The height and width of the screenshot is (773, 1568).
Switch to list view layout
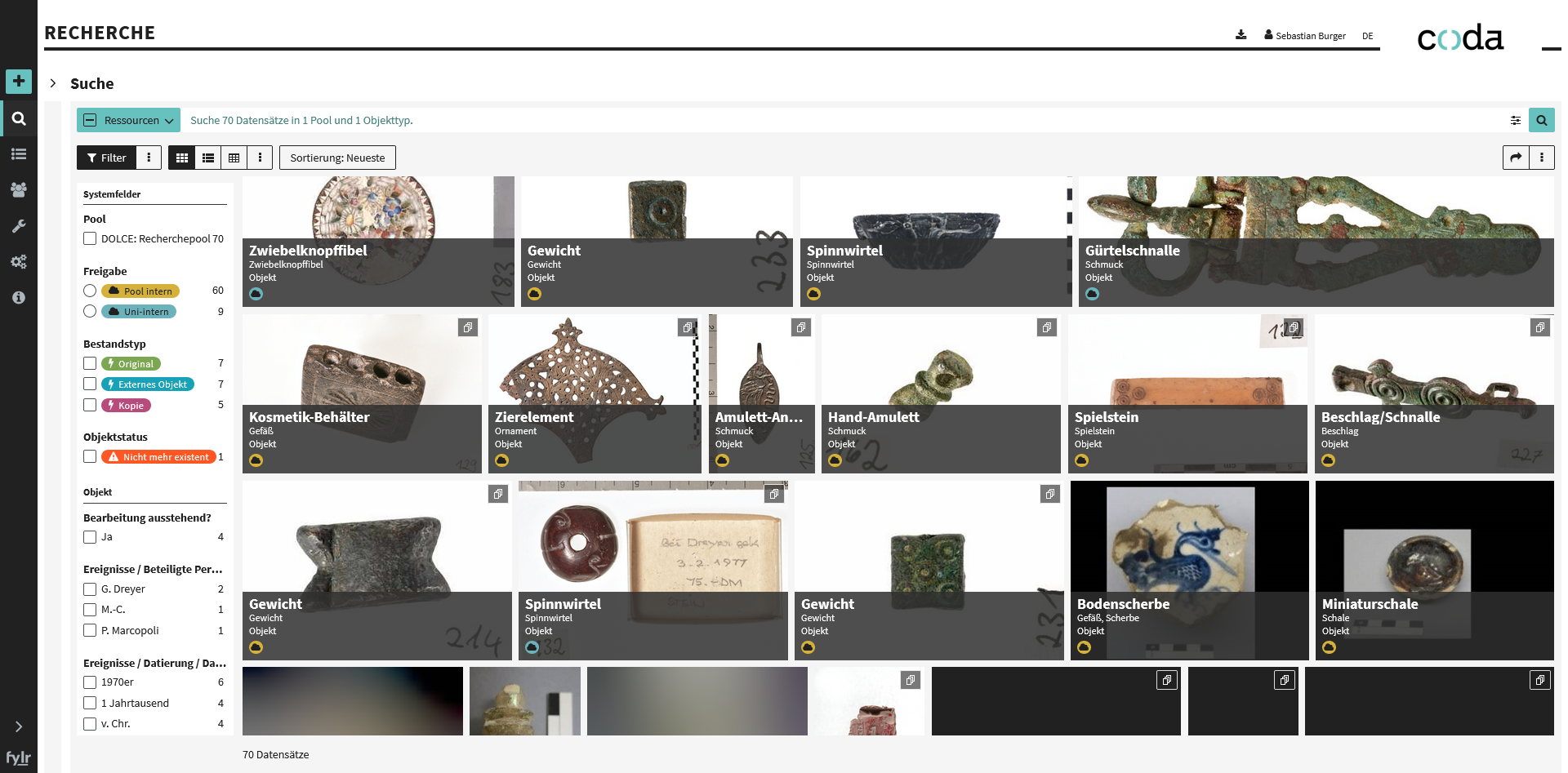point(208,158)
